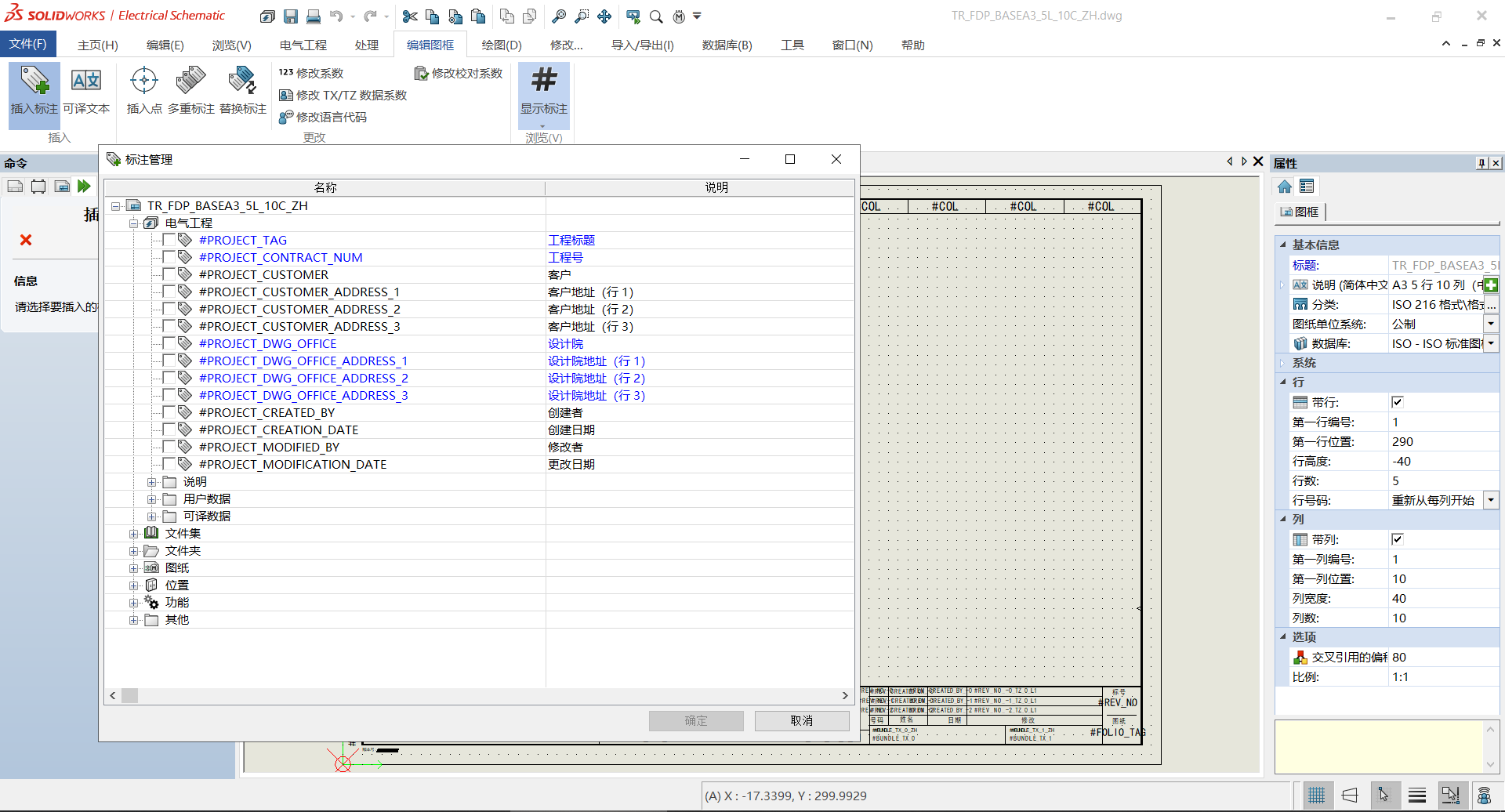Viewport: 1505px width, 812px height.
Task: Click the 列宽度 value field
Action: (1443, 598)
